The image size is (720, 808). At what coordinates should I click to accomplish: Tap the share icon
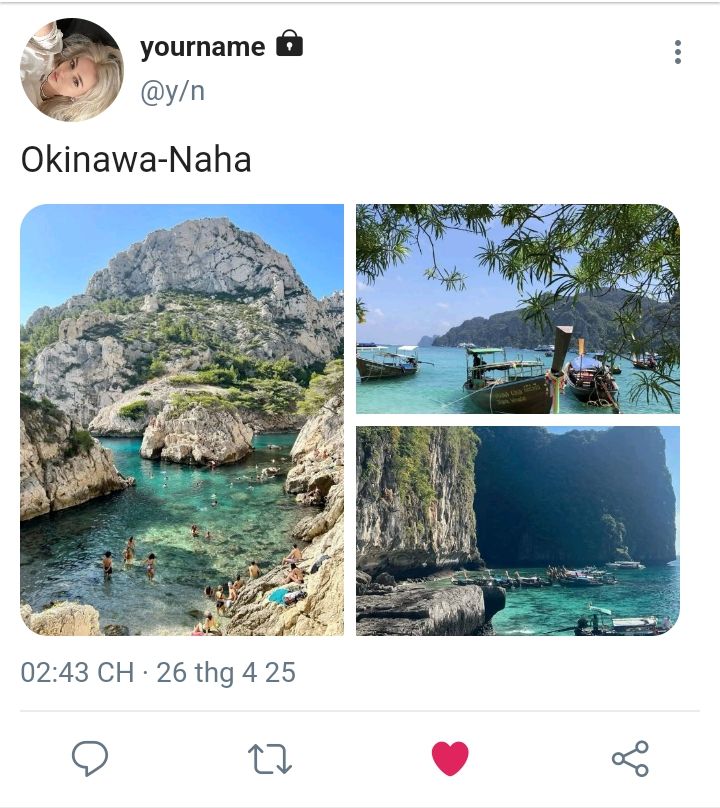(630, 759)
